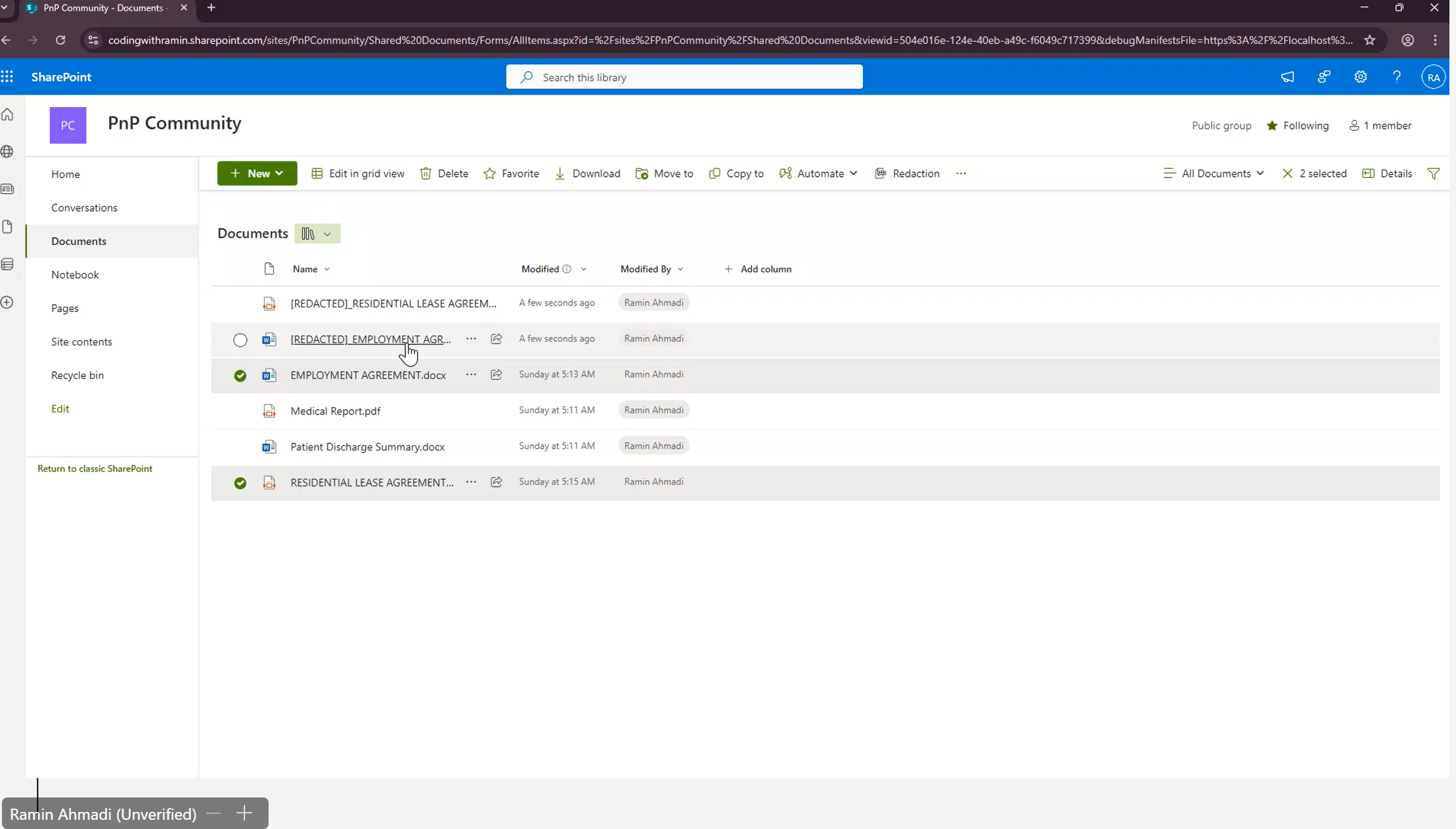Uncheck RESIDENTIAL LEASE AGREEMENT selection circle

(x=240, y=483)
